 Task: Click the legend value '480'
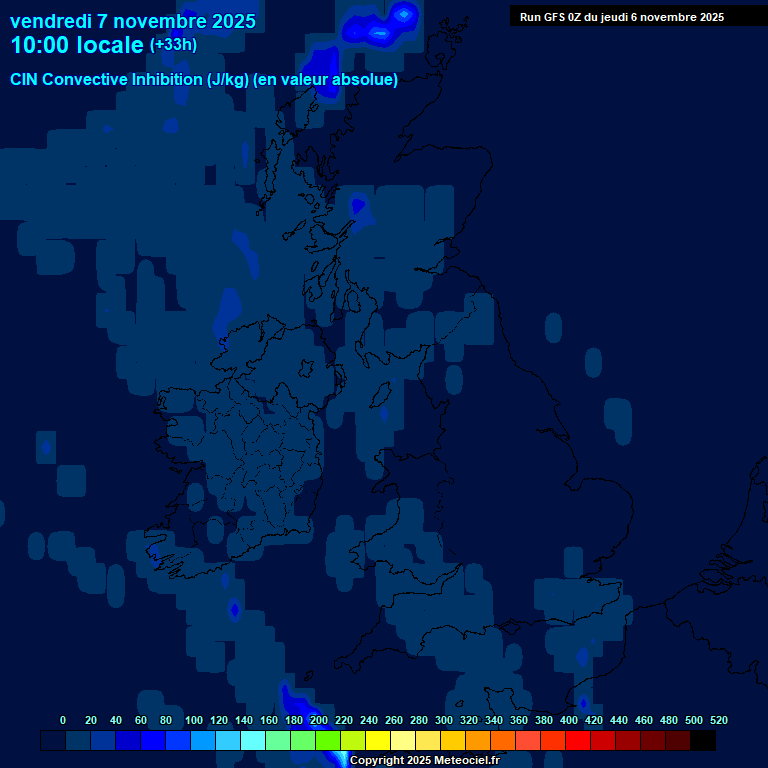coord(669,720)
